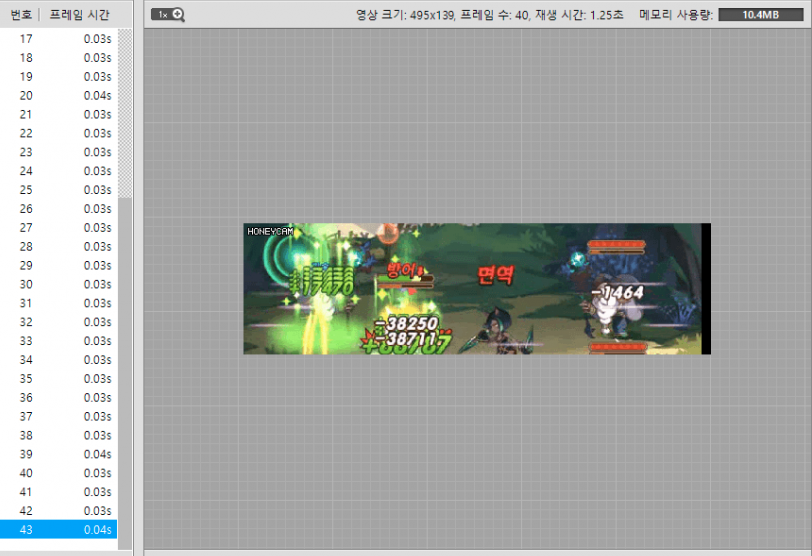Select frame 39 with 0.04s duration
Viewport: 812px width, 556px height.
click(59, 455)
